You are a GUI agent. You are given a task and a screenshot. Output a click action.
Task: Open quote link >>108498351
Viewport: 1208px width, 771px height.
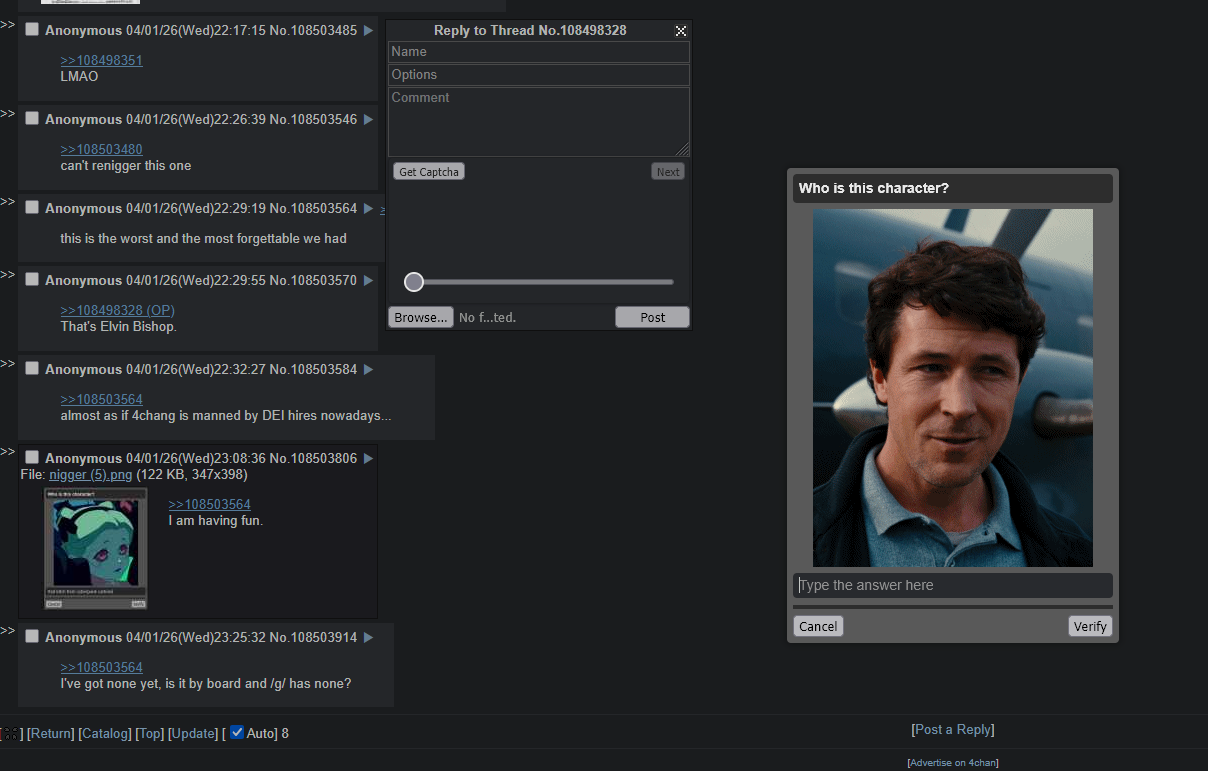point(101,60)
